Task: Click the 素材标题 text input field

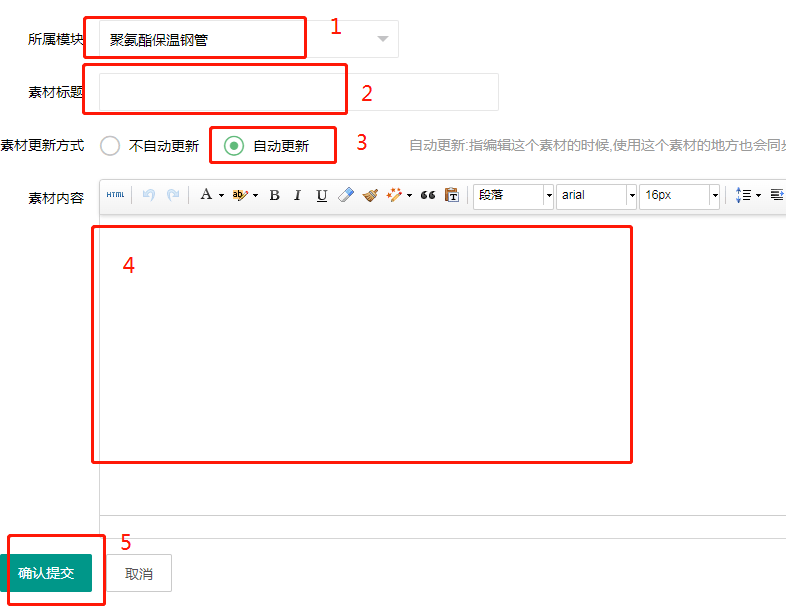Action: point(298,92)
